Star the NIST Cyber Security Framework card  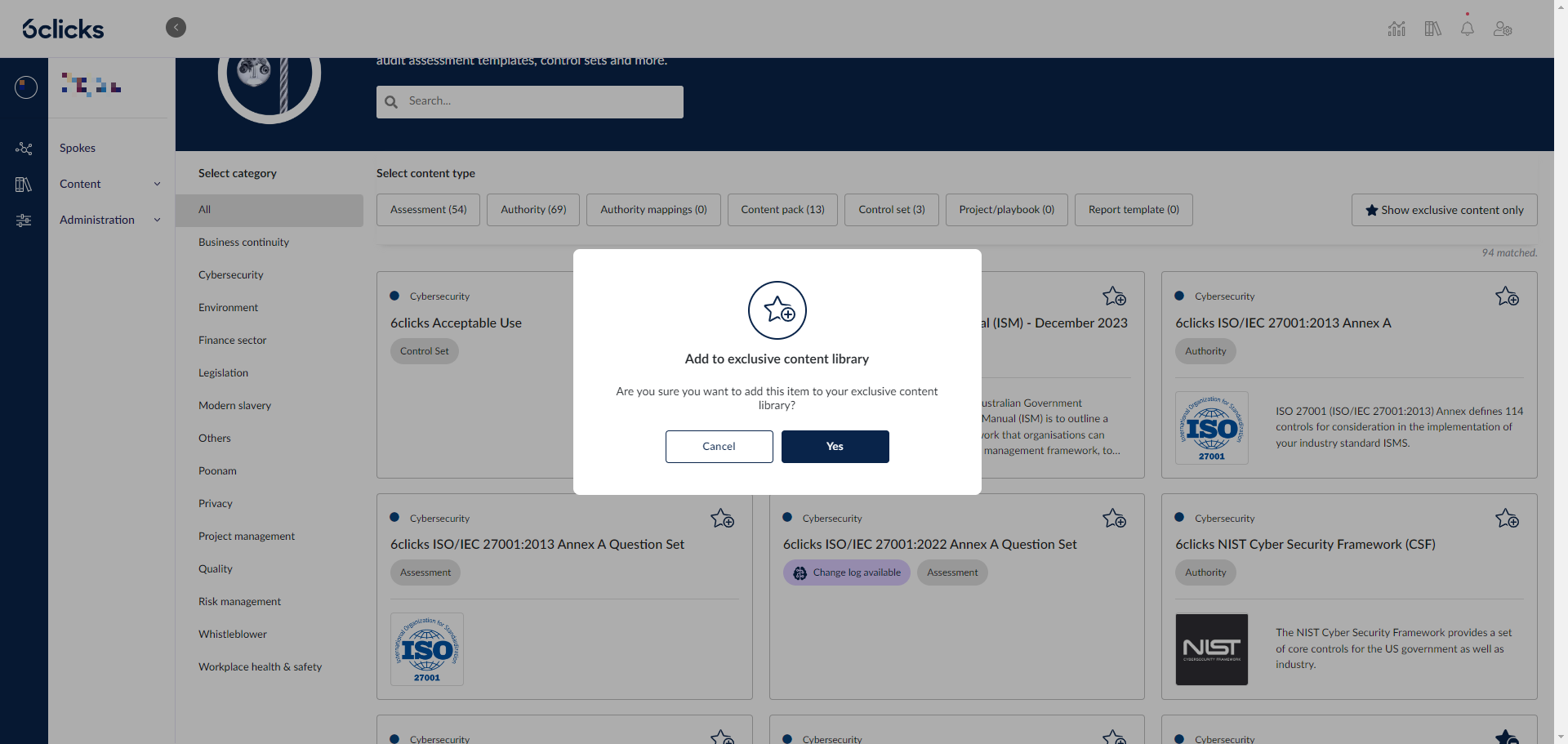1507,519
